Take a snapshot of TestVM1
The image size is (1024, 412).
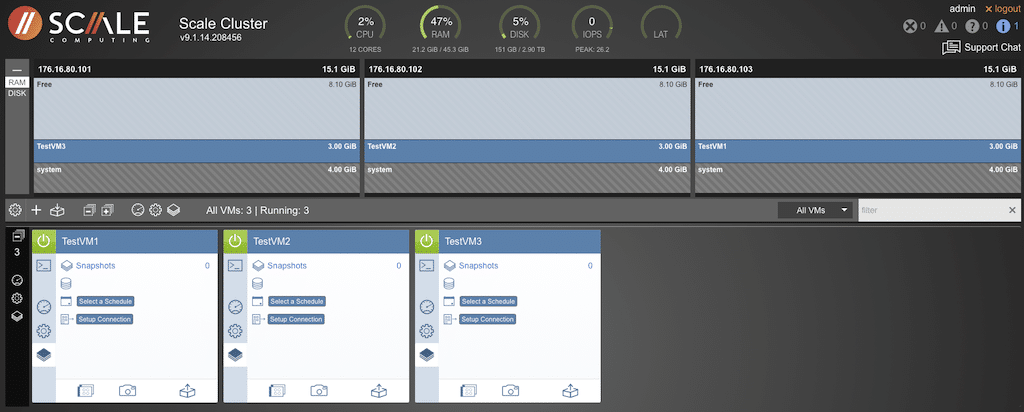click(127, 390)
